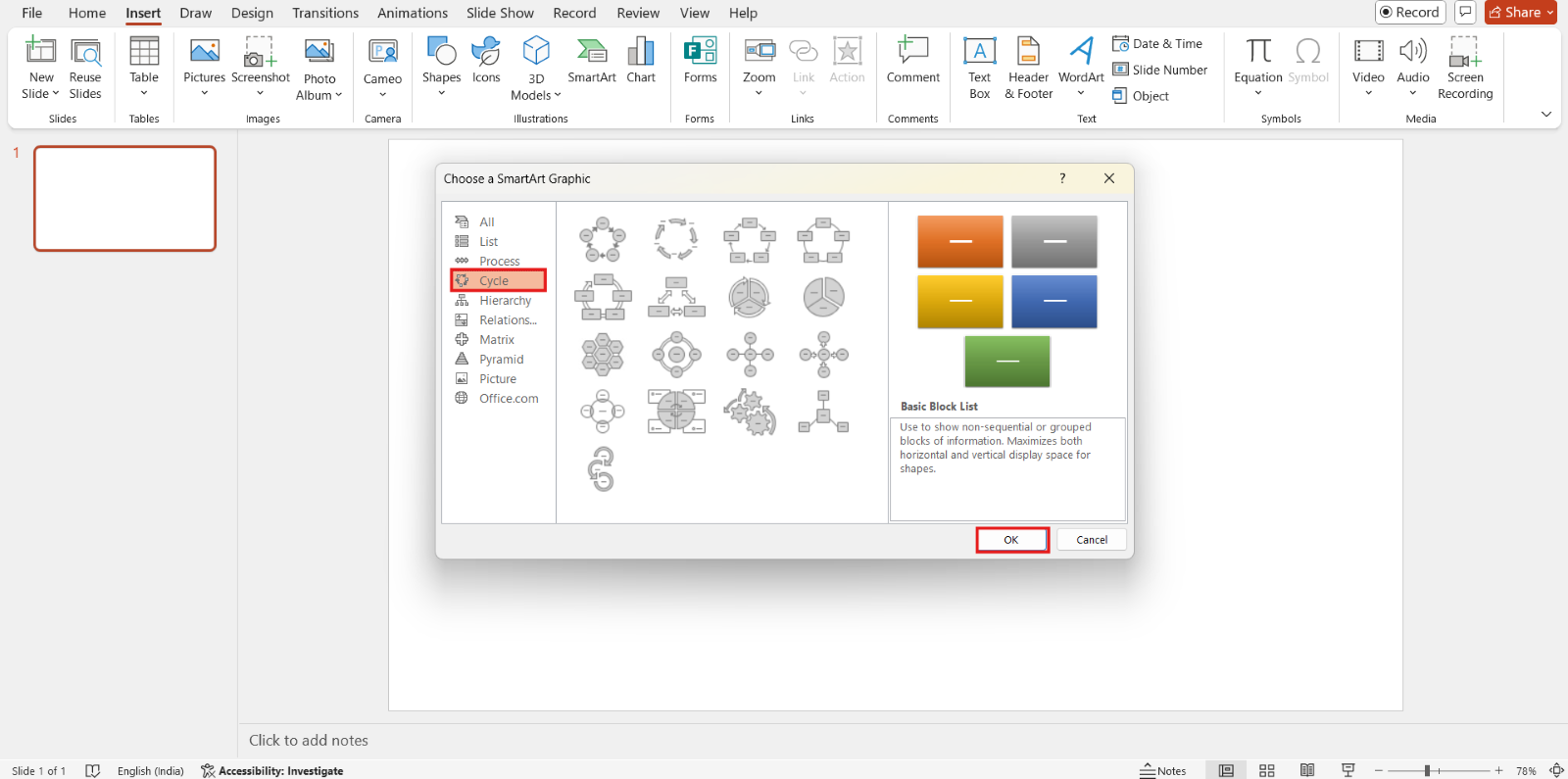
Task: Open Header & Footer settings
Action: coord(1028,69)
